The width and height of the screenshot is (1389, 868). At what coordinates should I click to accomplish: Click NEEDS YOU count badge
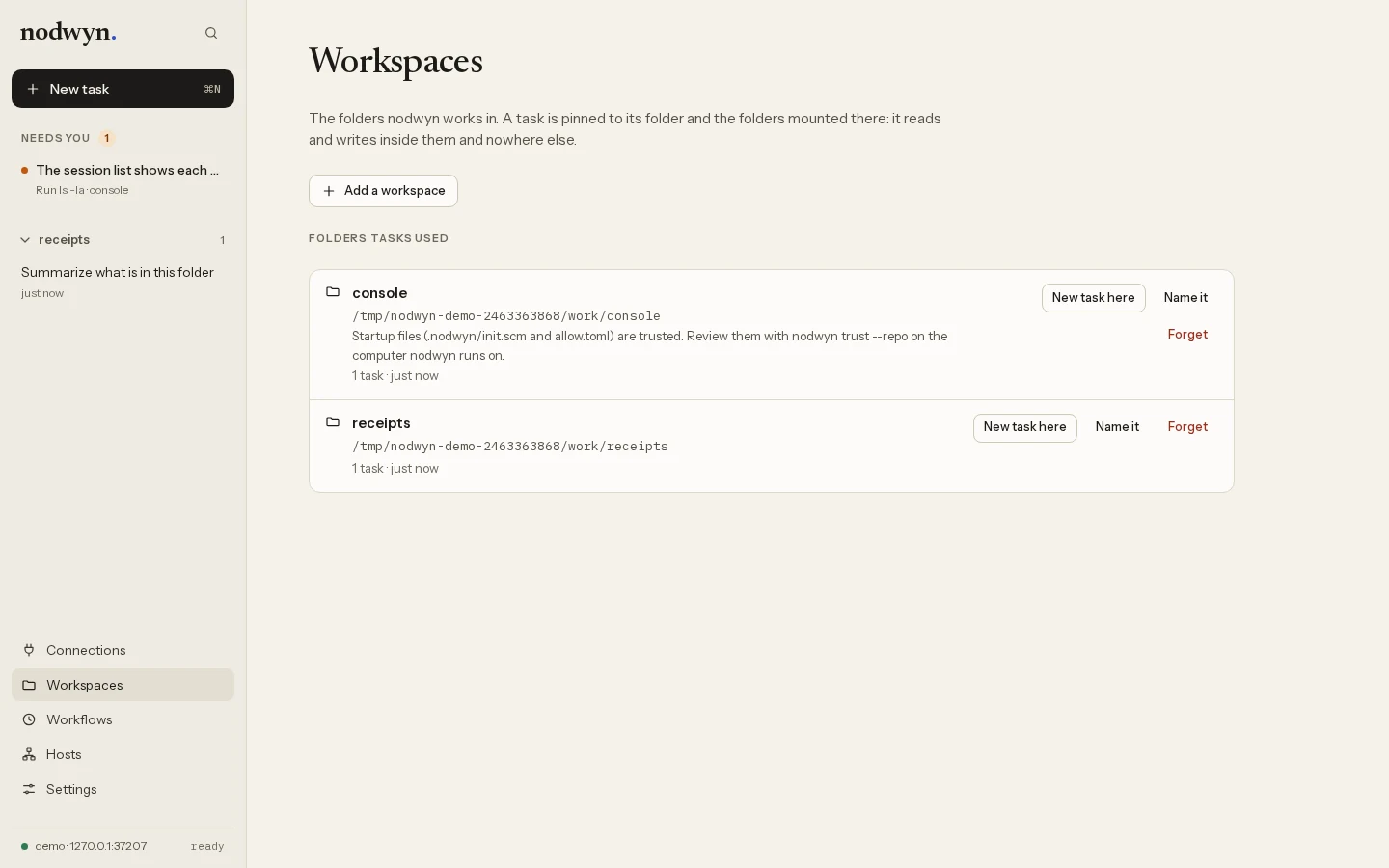[x=106, y=138]
